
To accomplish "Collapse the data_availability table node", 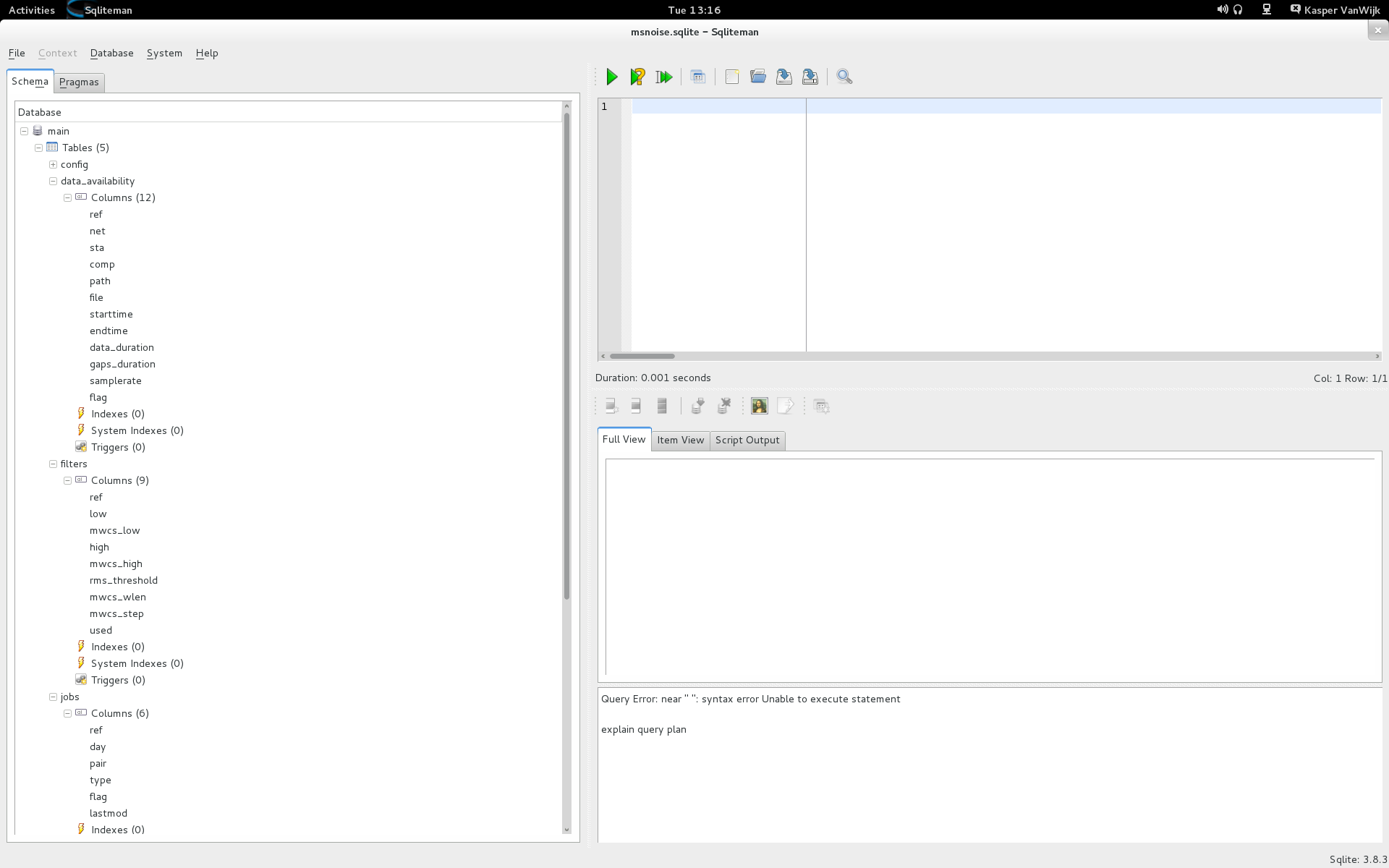I will 53,181.
